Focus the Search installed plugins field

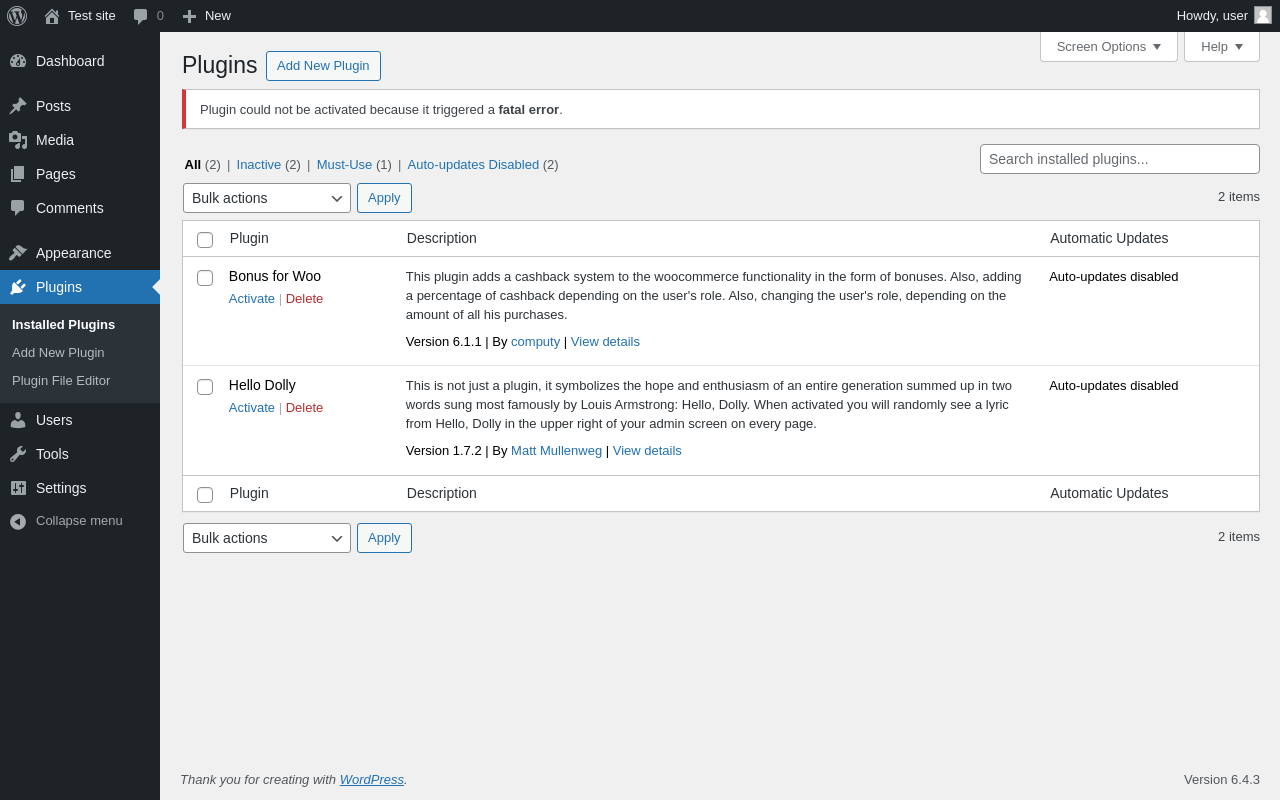[1119, 159]
